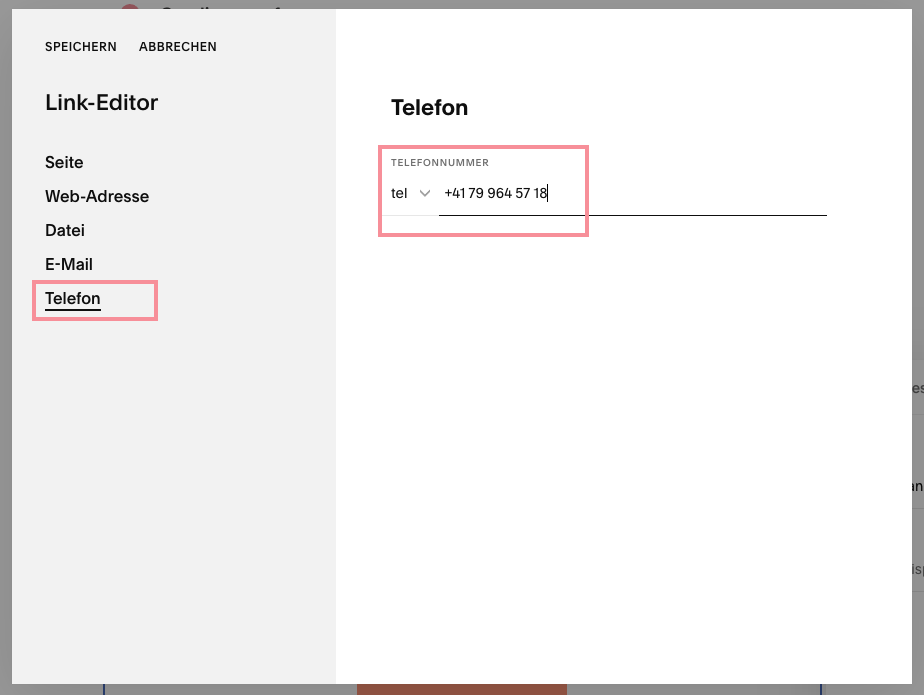Image resolution: width=924 pixels, height=695 pixels.
Task: Select the highlighted Telefon option
Action: click(x=72, y=298)
